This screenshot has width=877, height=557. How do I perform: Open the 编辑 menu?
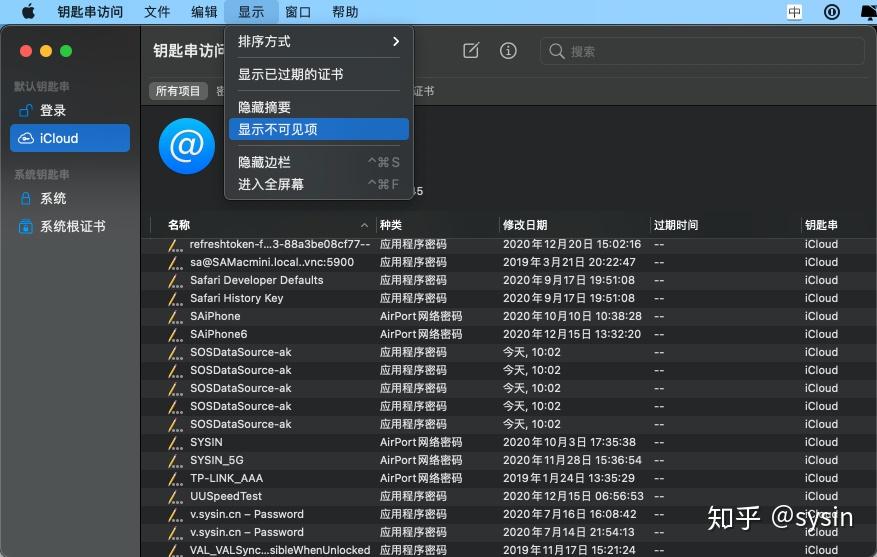coord(204,12)
